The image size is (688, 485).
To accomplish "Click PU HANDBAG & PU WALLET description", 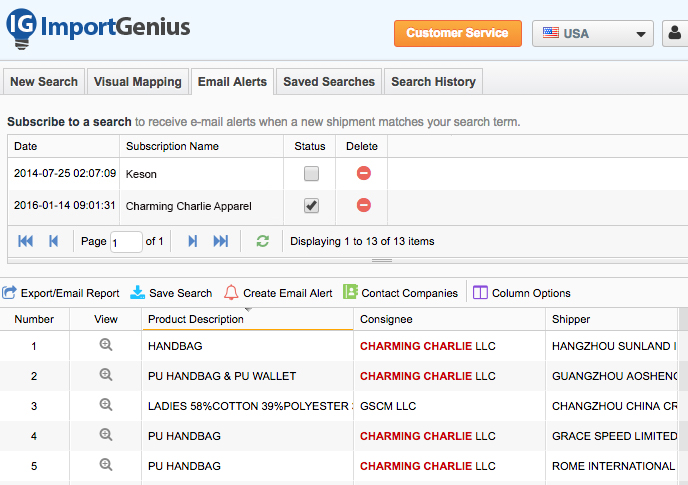I will [x=222, y=376].
